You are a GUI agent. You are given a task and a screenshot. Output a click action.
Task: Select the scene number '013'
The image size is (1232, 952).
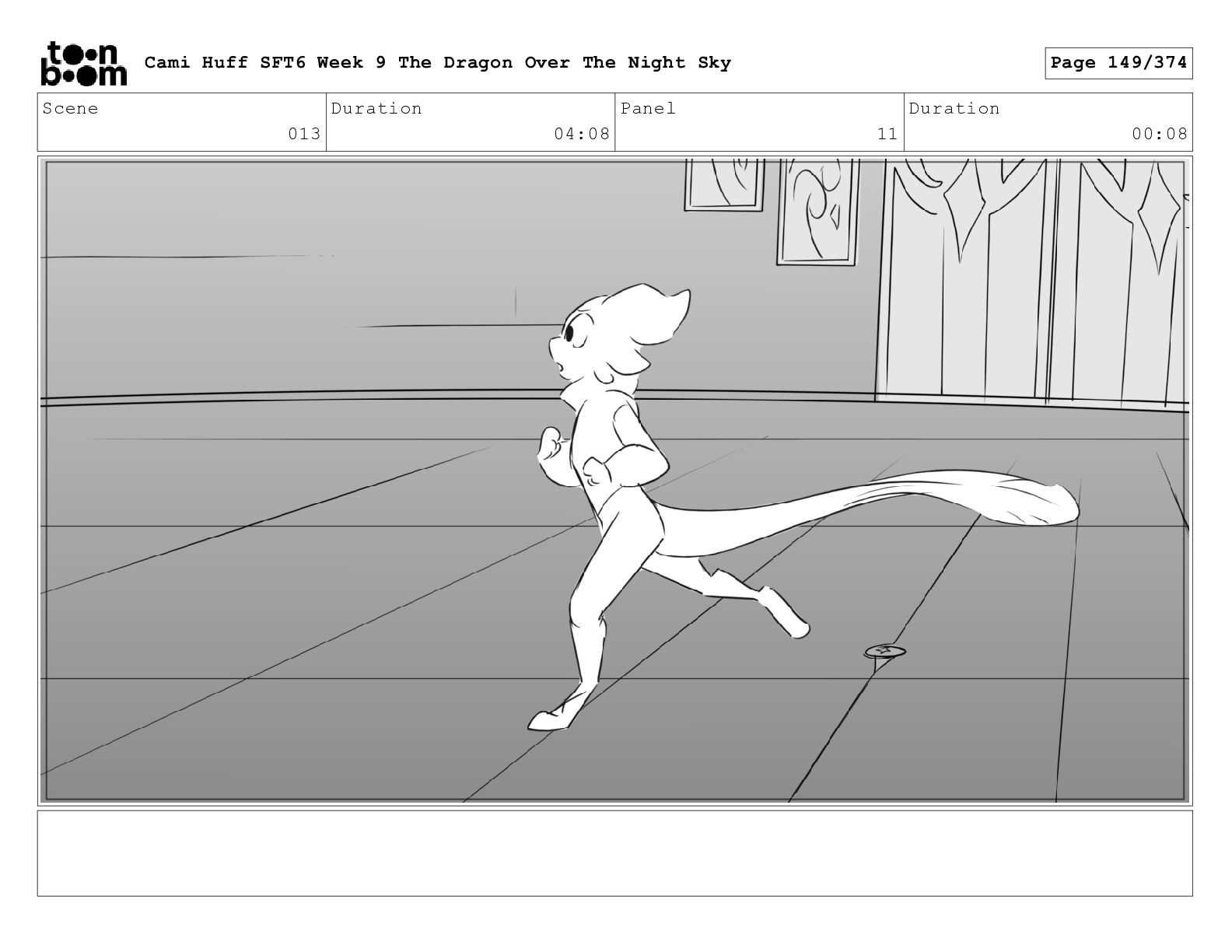[304, 134]
